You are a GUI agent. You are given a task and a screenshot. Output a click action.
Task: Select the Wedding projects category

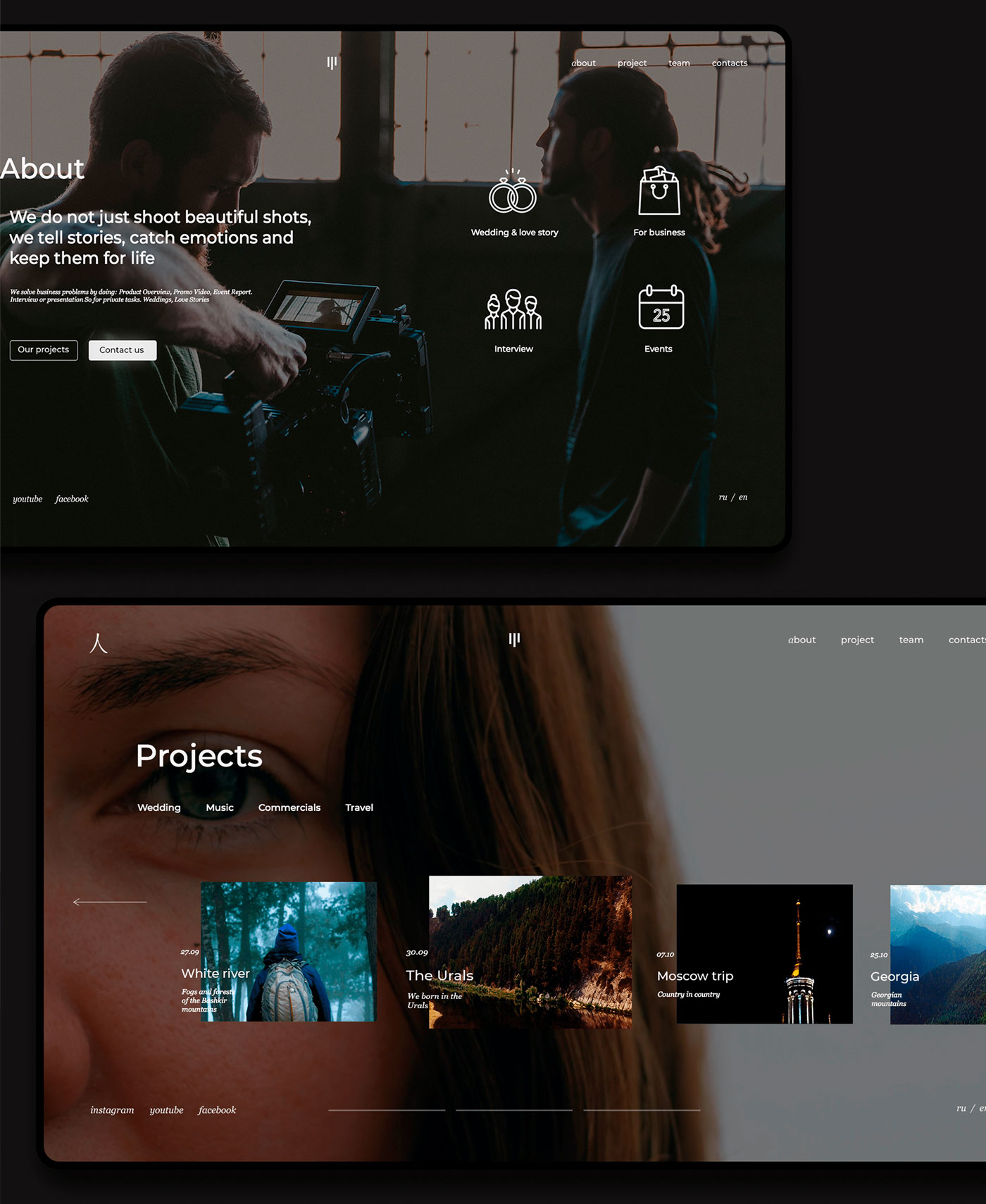pos(159,807)
